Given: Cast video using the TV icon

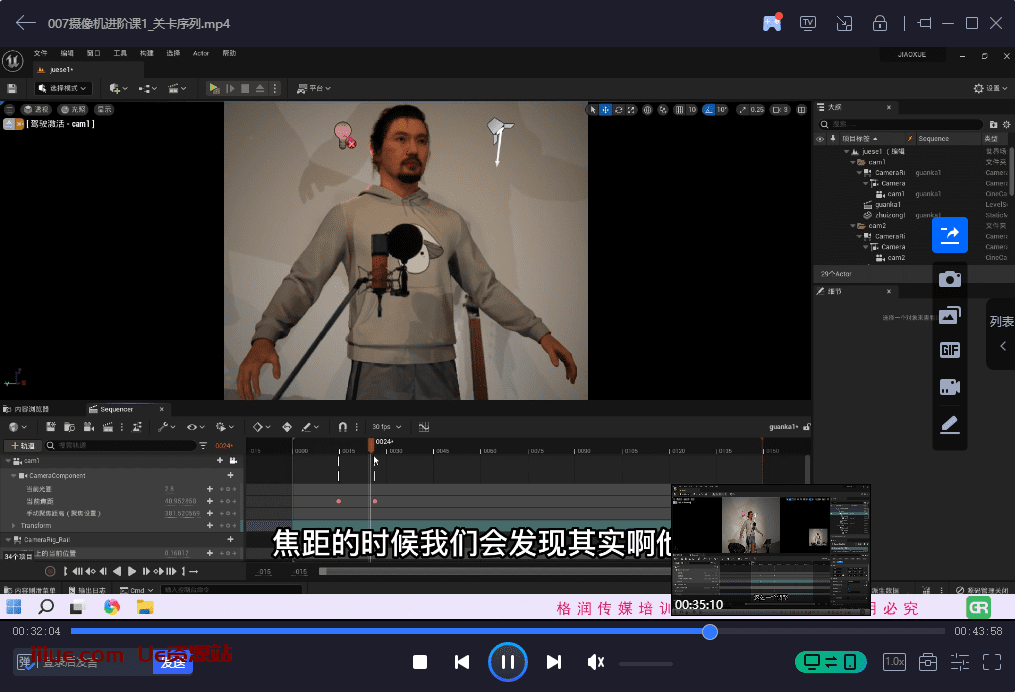Looking at the screenshot, I should [808, 23].
